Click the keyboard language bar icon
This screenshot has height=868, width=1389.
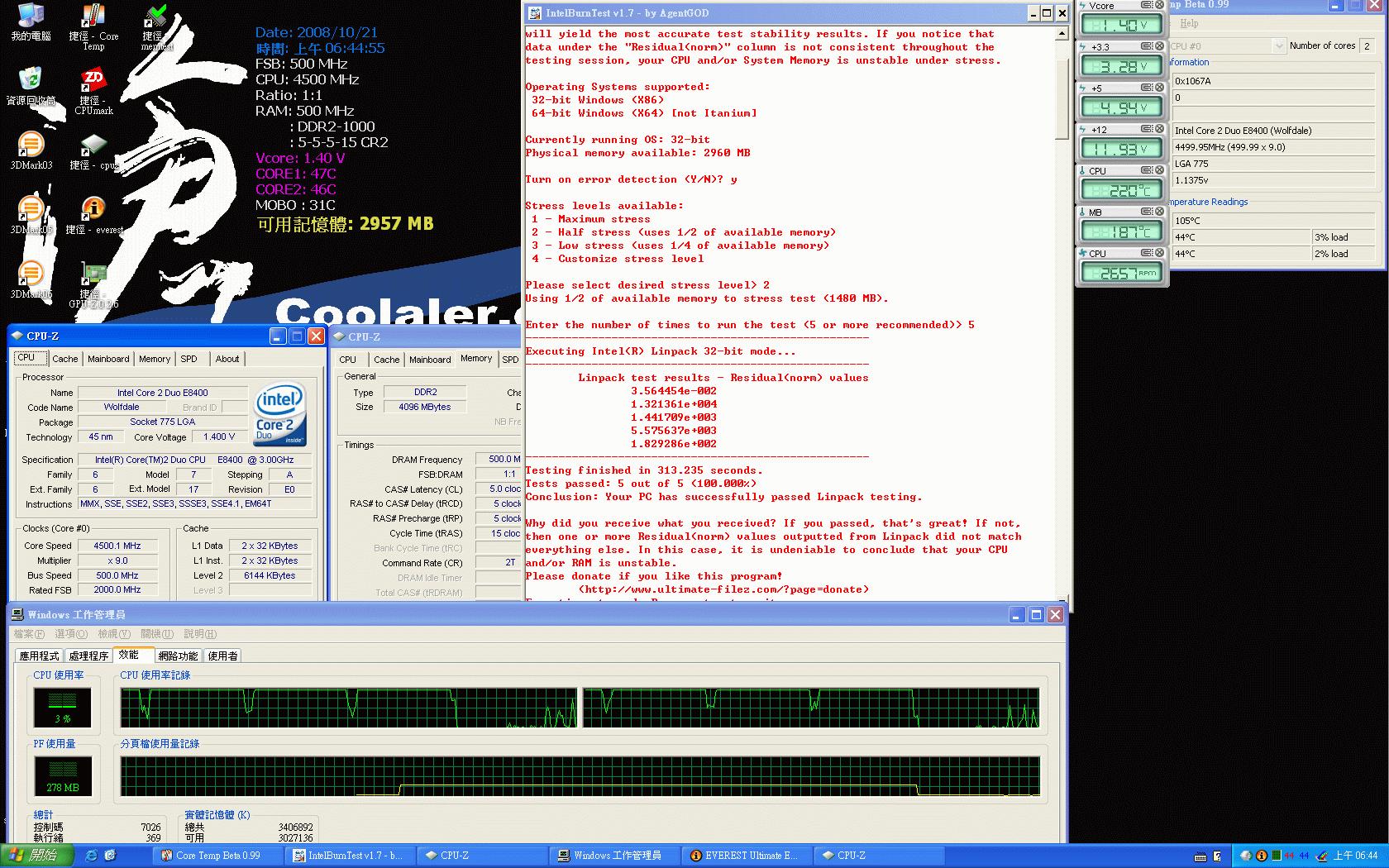coord(1200,856)
